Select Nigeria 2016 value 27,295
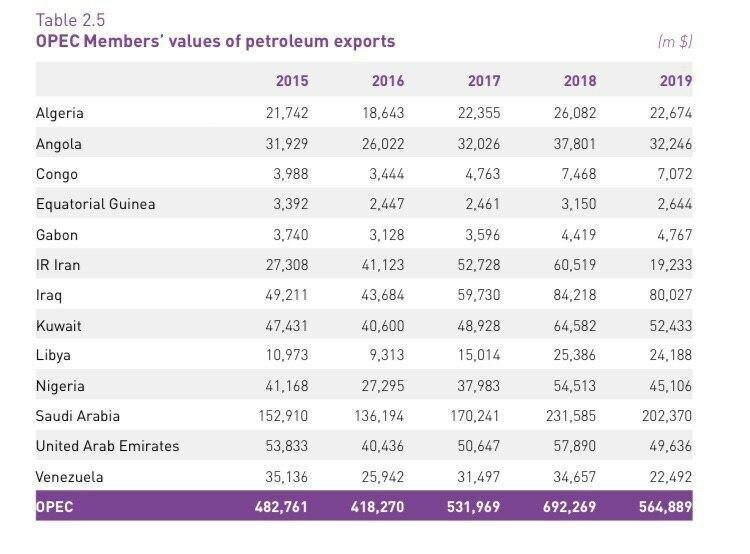This screenshot has height=554, width=750. (383, 386)
